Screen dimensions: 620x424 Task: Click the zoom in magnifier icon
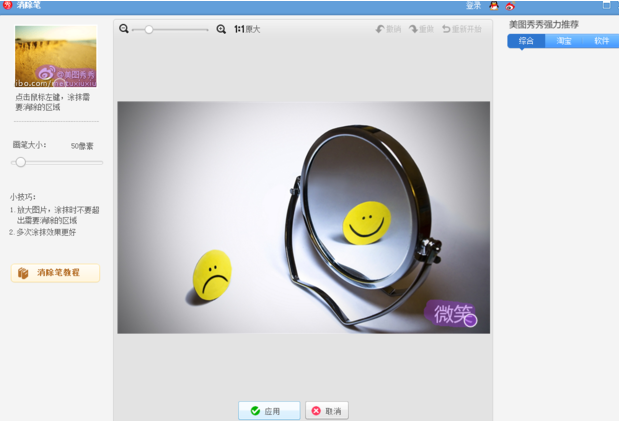pos(221,29)
